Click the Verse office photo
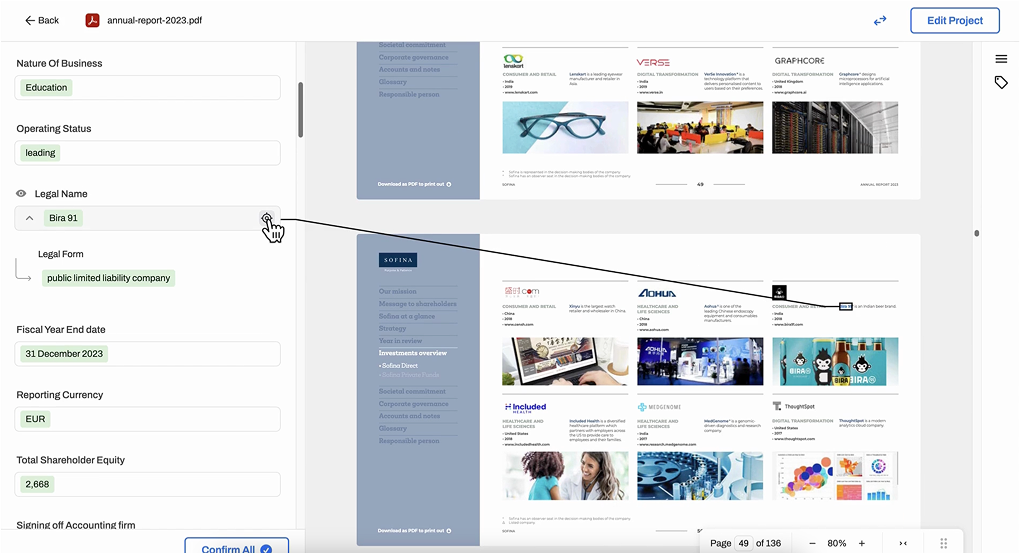The height and width of the screenshot is (554, 1020). pyautogui.click(x=700, y=127)
